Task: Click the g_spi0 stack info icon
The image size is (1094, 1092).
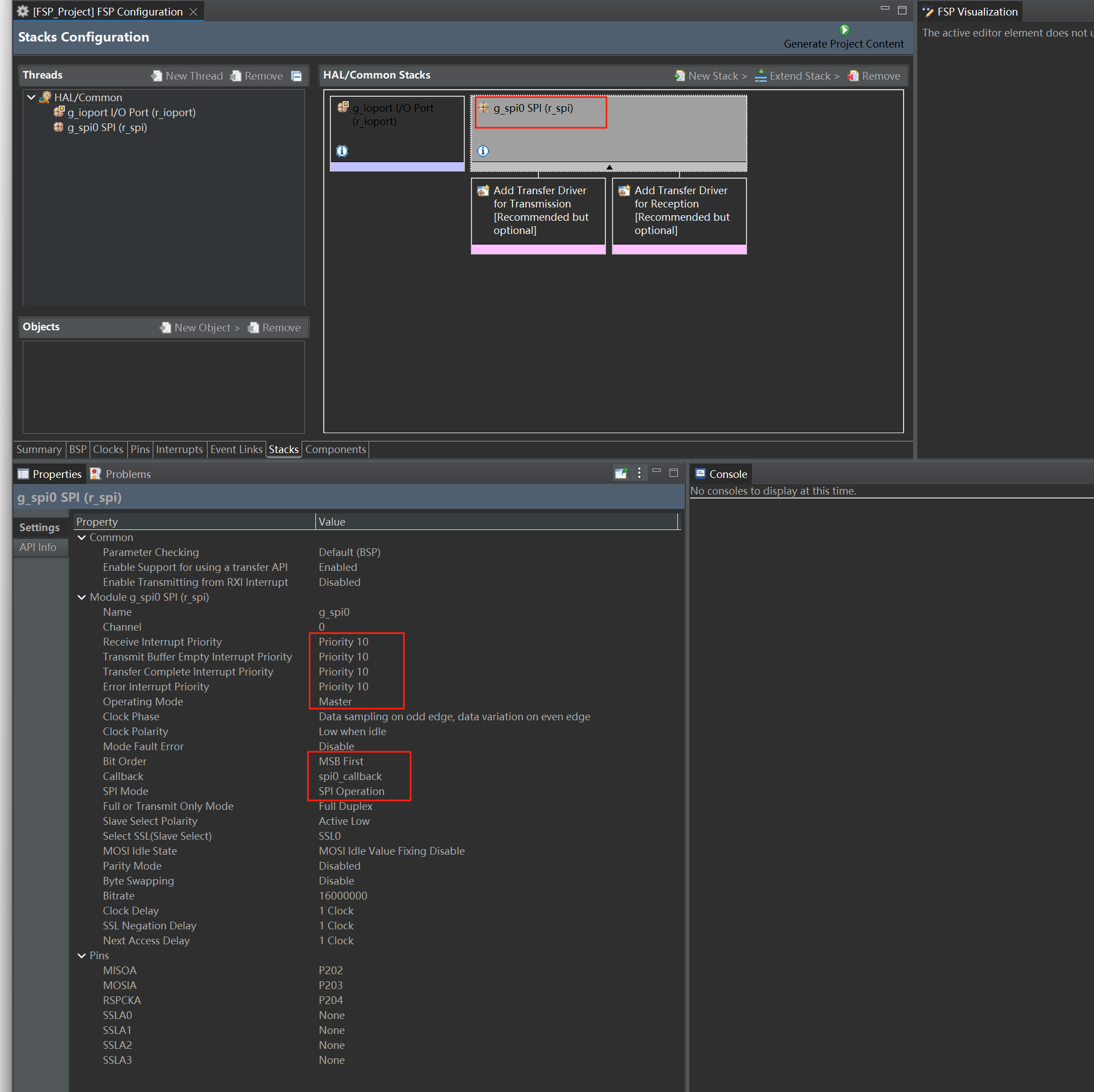Action: pos(483,150)
